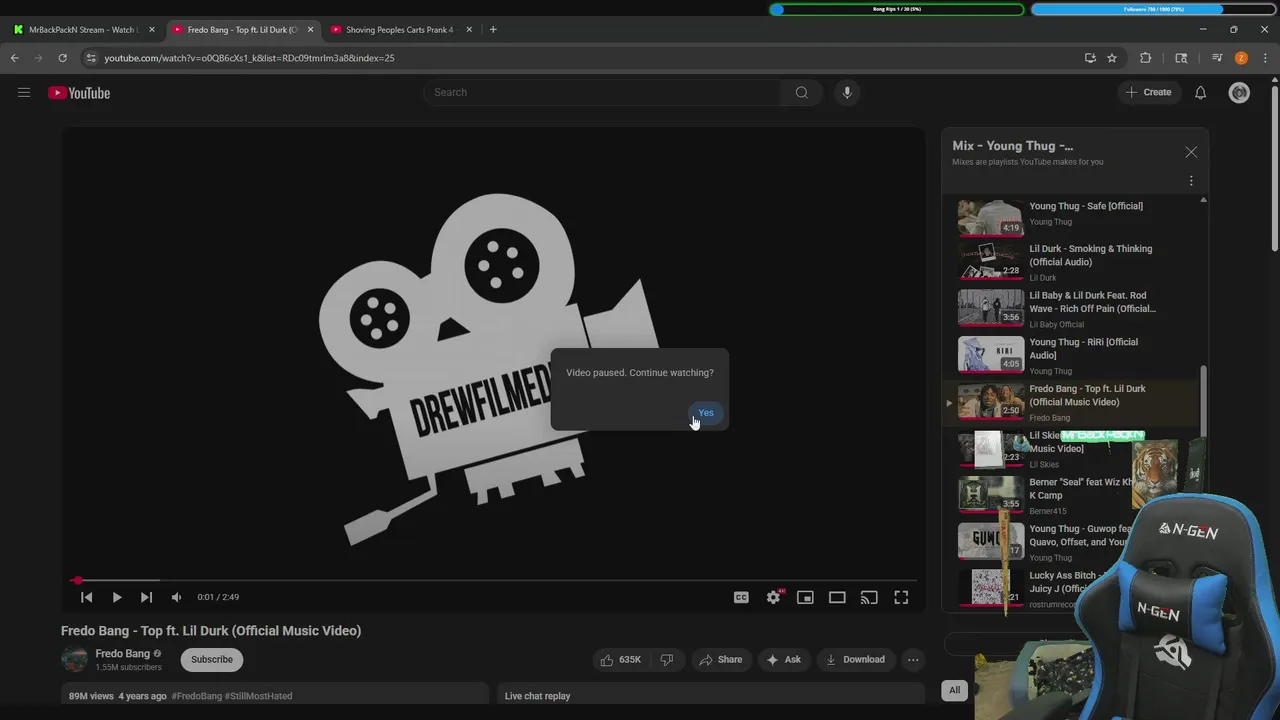Go back in the browser
This screenshot has width=1280, height=720.
click(x=15, y=58)
